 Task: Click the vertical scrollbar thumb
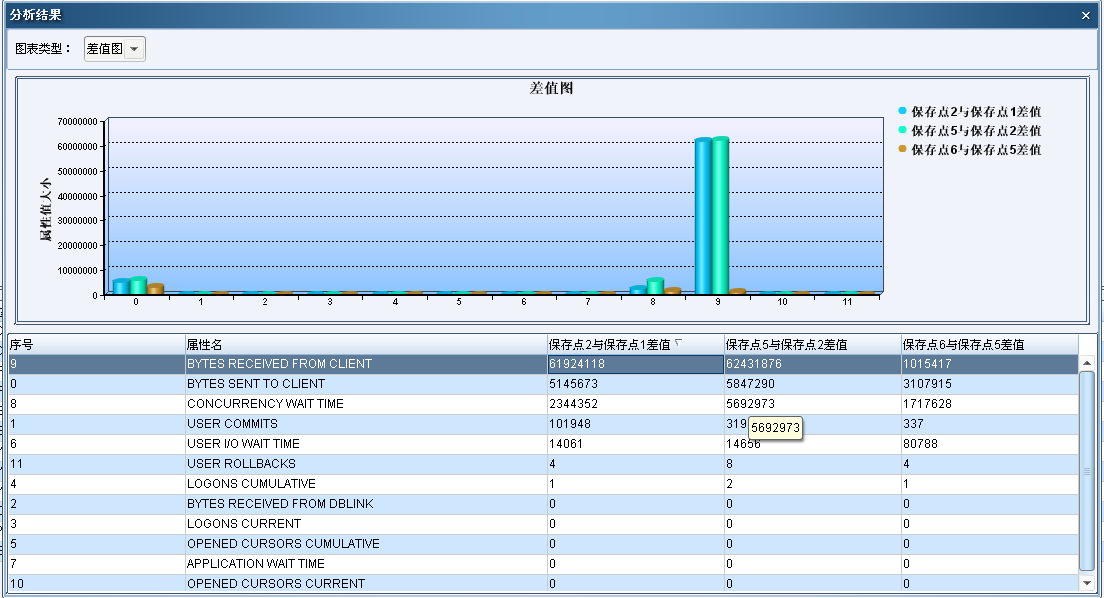point(1087,470)
